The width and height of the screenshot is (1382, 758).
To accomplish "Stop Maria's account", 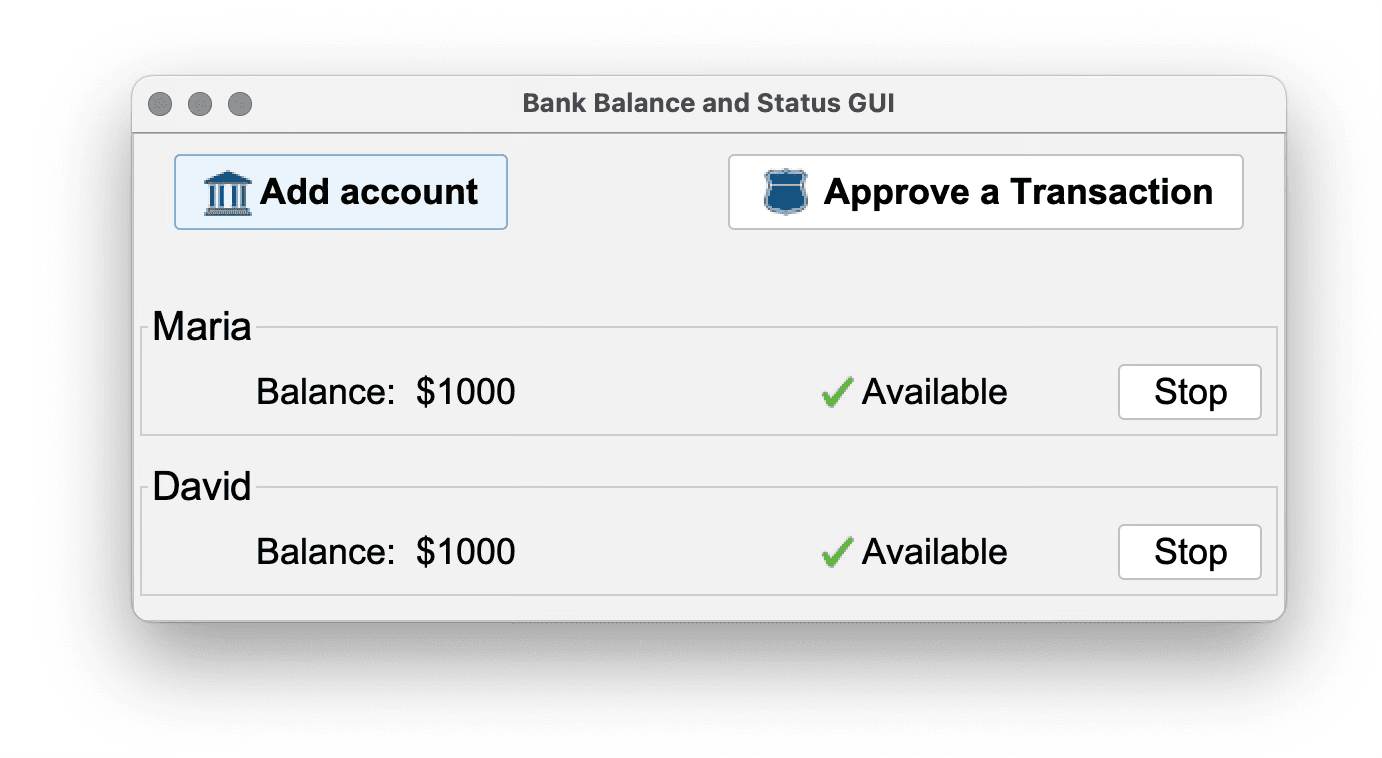I will (1189, 392).
